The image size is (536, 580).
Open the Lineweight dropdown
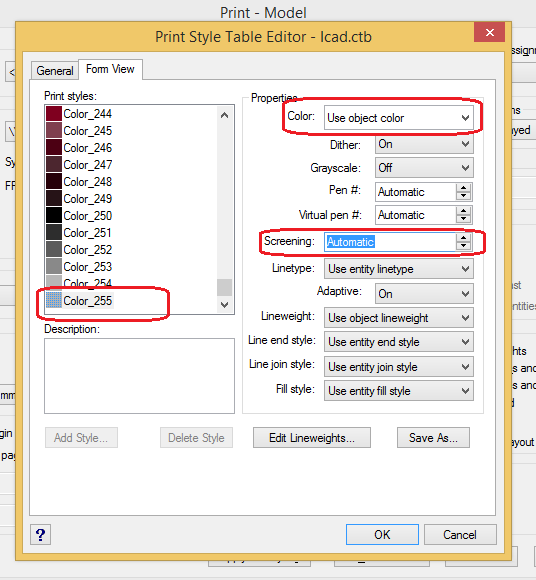pos(398,318)
